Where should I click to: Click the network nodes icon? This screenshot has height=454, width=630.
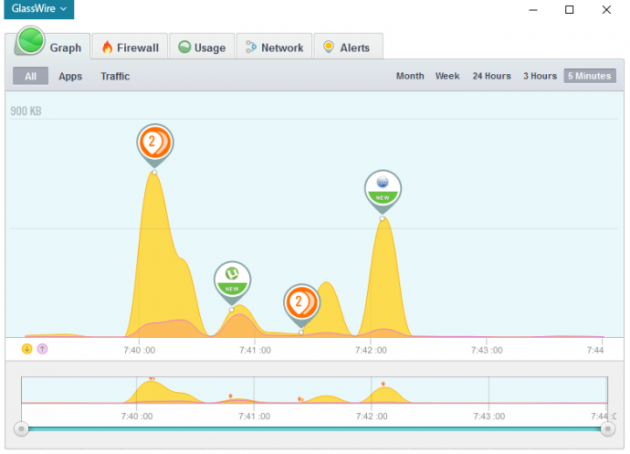(251, 47)
